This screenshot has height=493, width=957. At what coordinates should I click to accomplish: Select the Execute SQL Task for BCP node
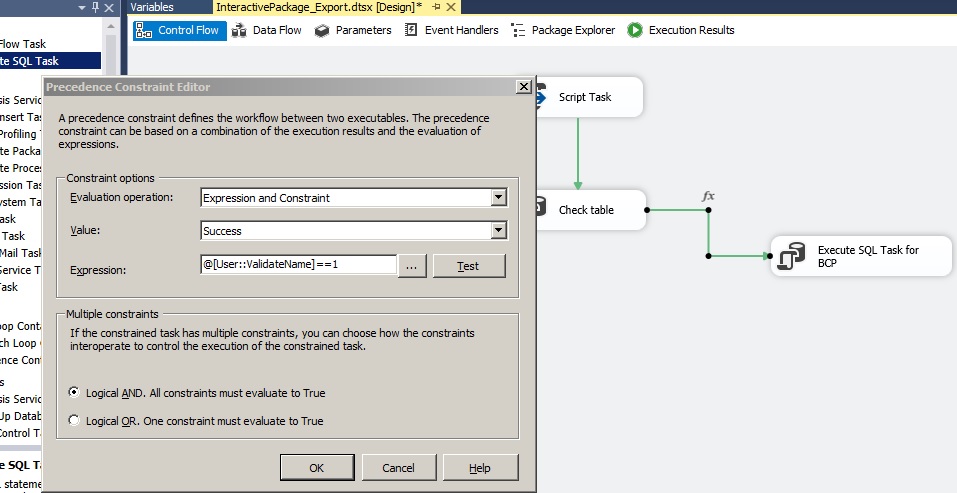861,256
